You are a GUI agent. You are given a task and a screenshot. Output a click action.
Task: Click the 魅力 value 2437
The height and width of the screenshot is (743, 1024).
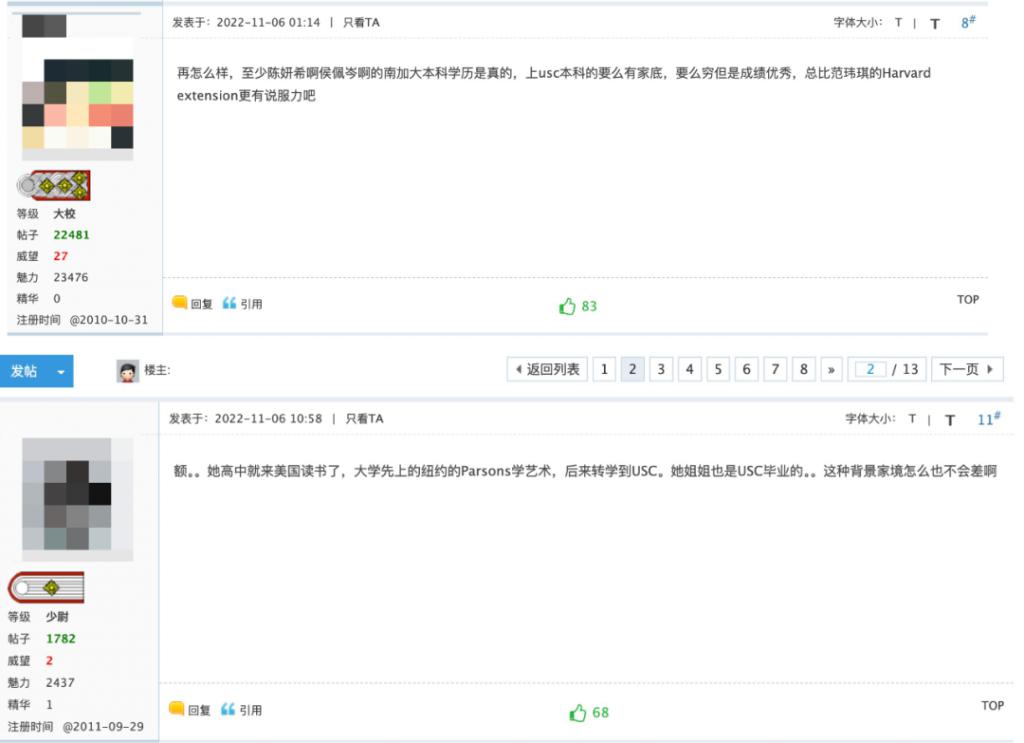coord(60,682)
